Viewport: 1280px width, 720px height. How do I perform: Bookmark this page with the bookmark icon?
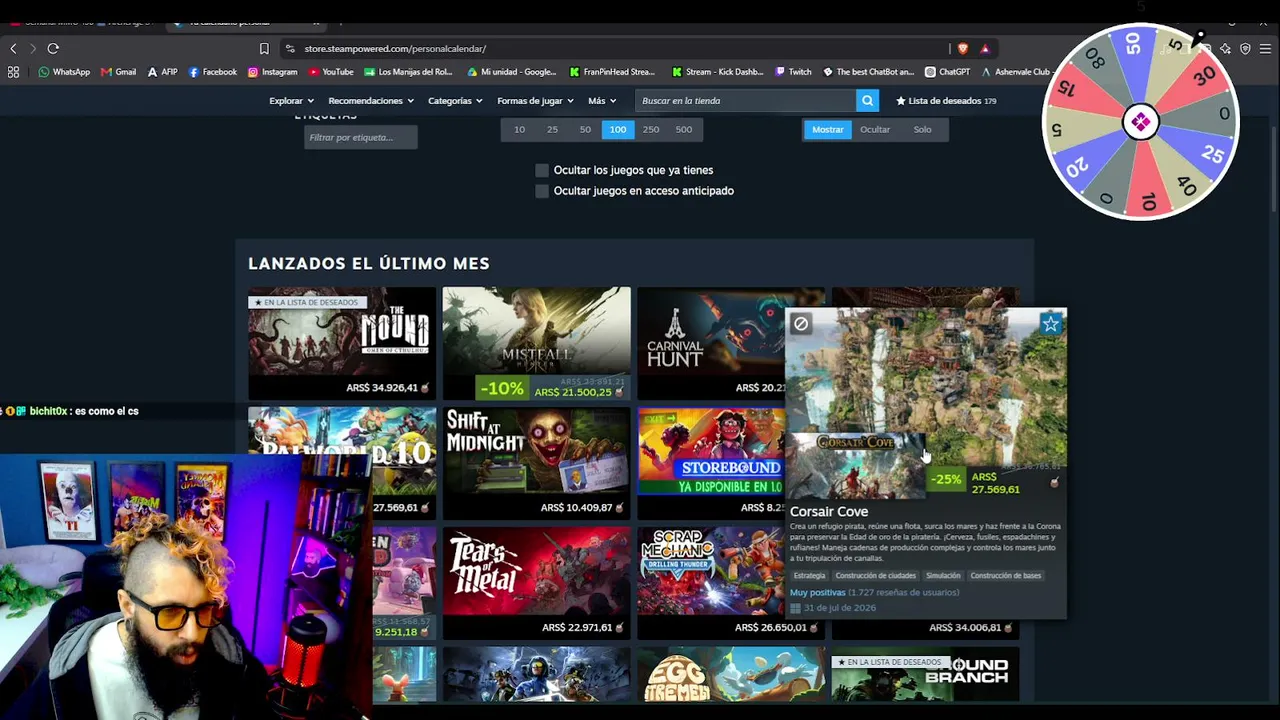pyautogui.click(x=264, y=48)
